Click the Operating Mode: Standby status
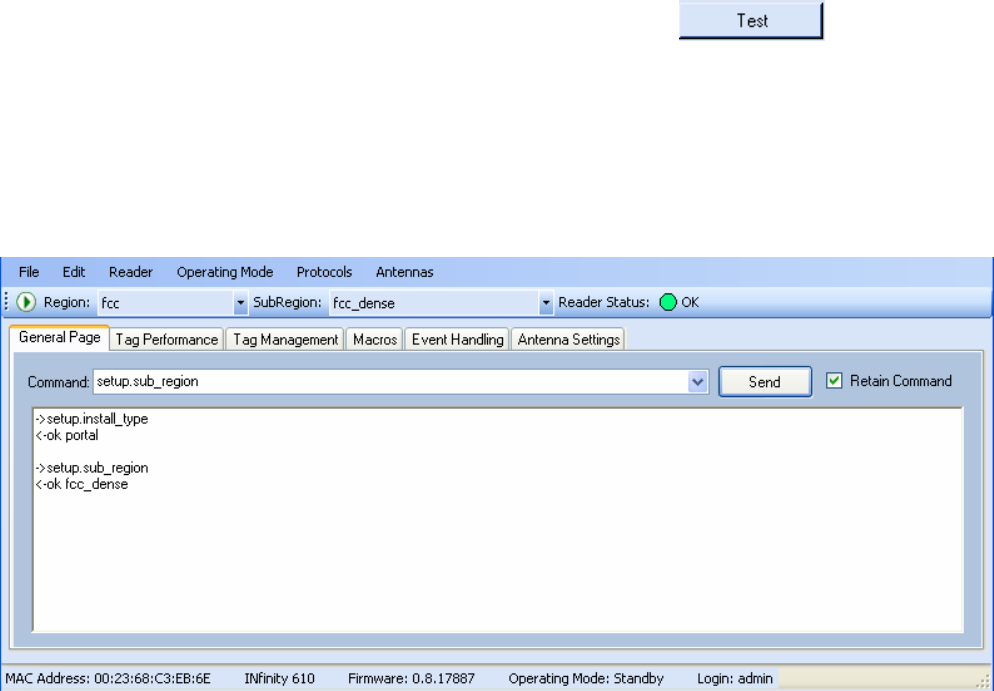994x691 pixels. click(586, 678)
